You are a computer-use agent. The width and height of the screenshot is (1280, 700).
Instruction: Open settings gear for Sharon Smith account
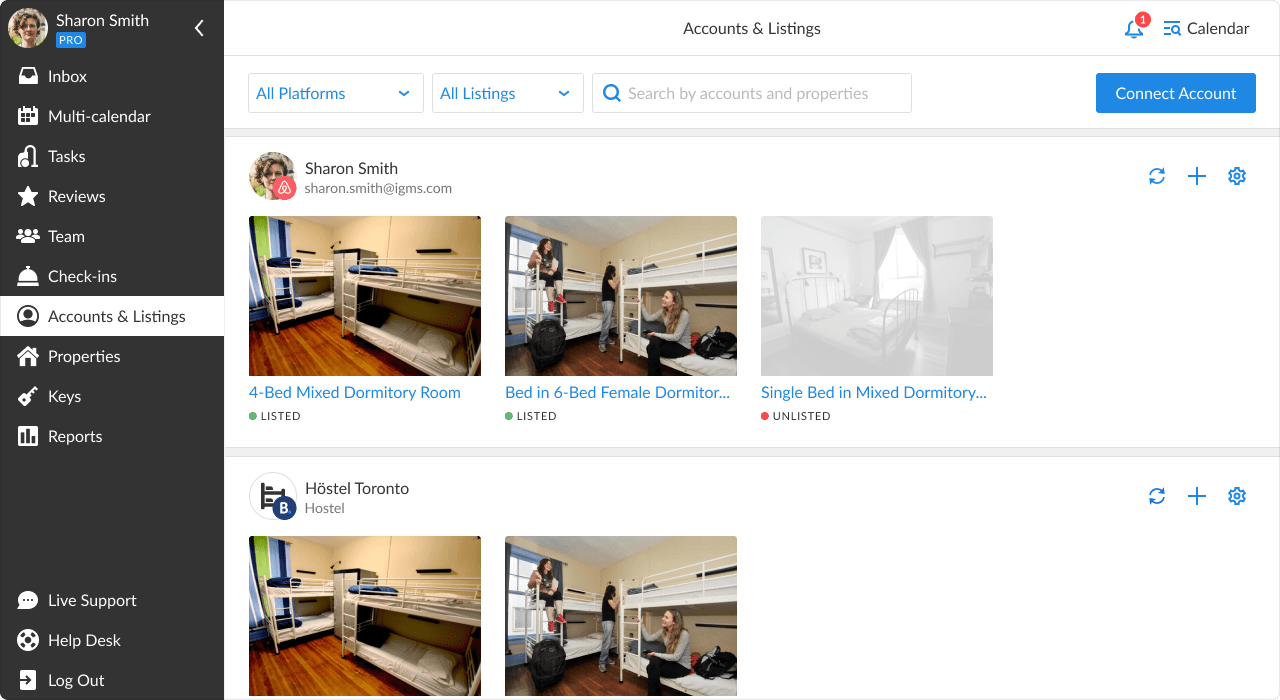click(1237, 177)
